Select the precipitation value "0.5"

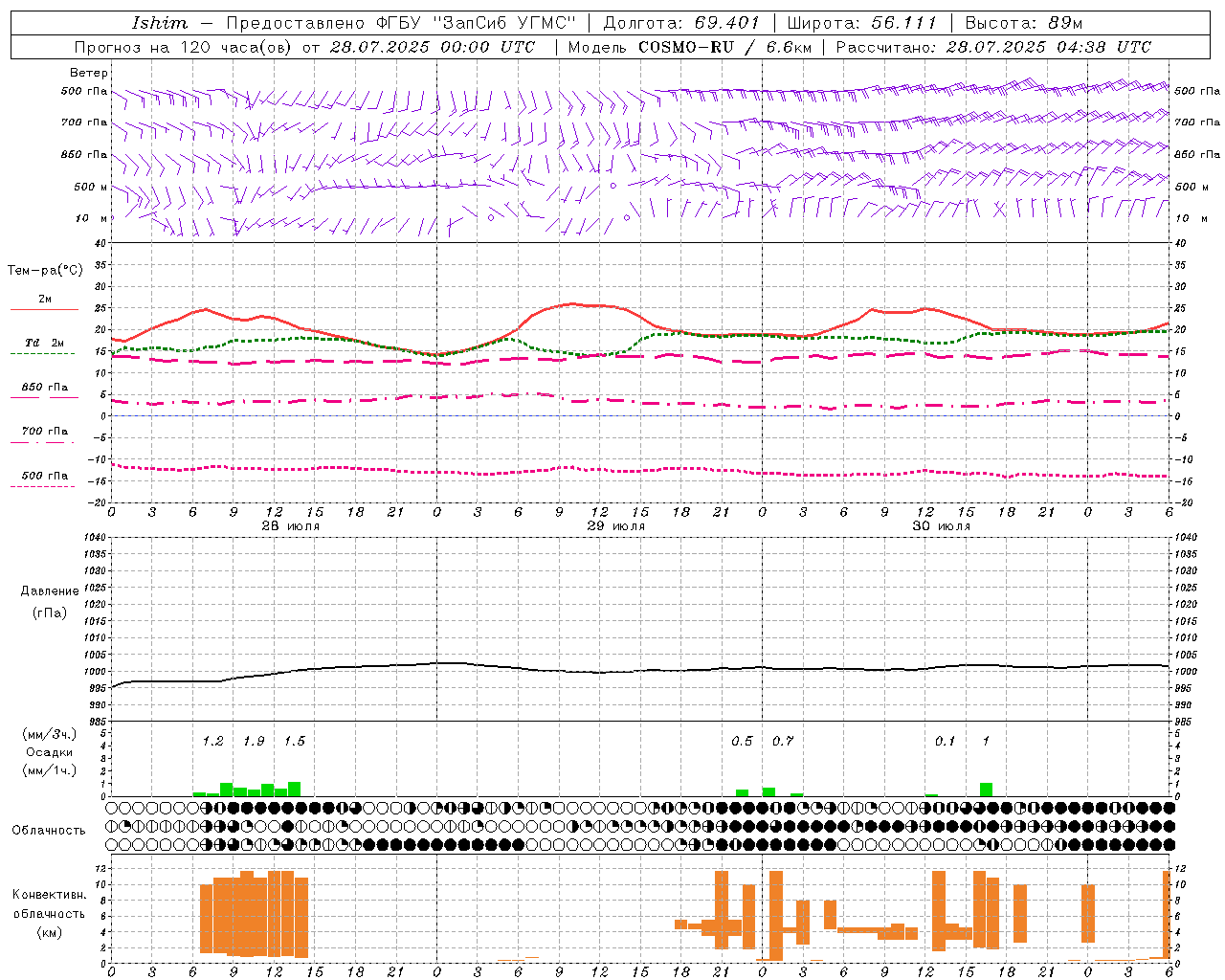[742, 741]
